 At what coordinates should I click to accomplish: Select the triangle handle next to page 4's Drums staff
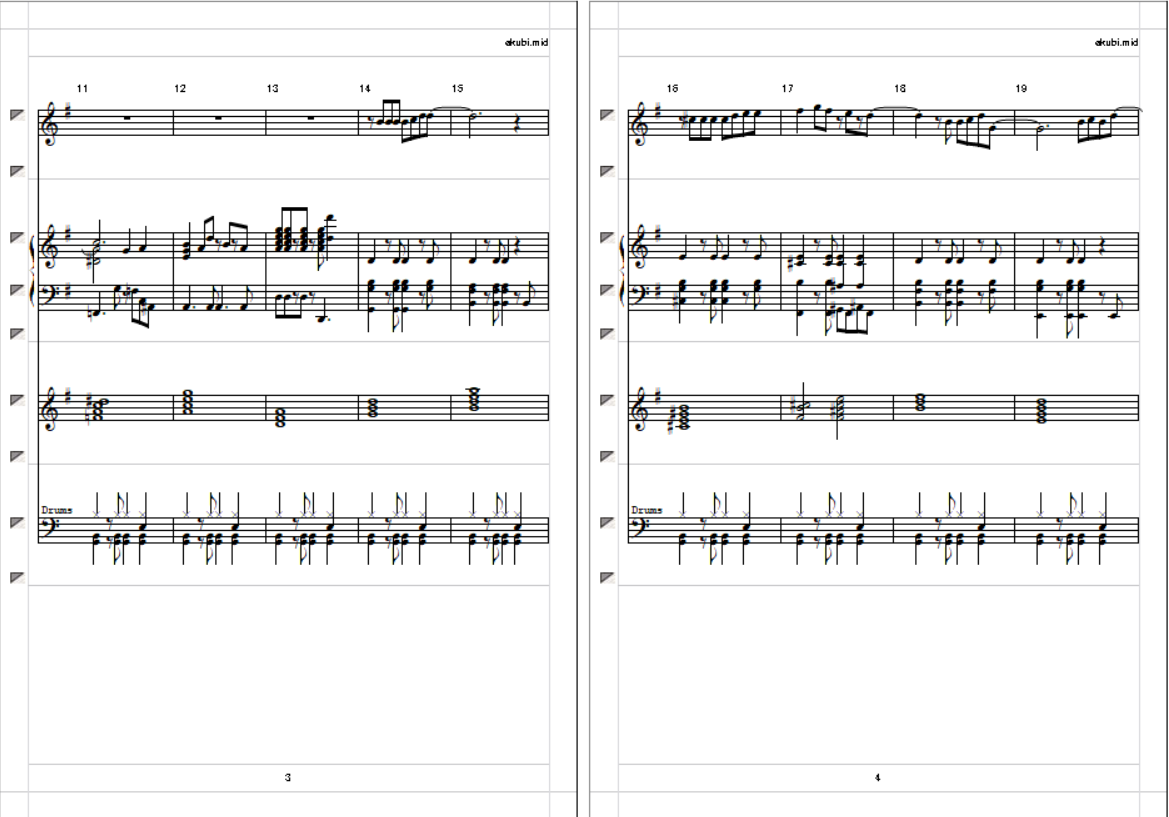point(607,523)
